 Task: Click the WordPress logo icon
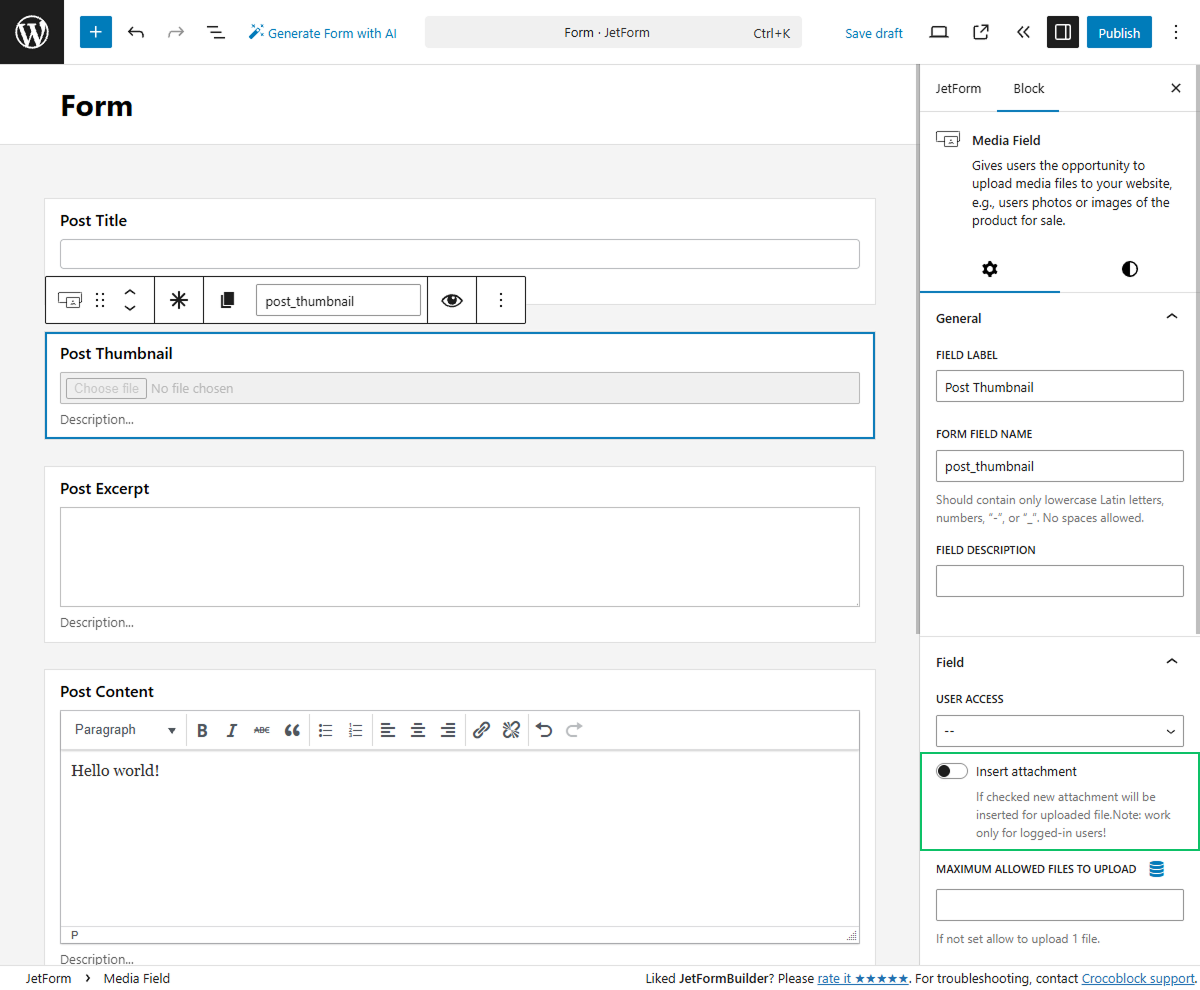click(x=32, y=32)
